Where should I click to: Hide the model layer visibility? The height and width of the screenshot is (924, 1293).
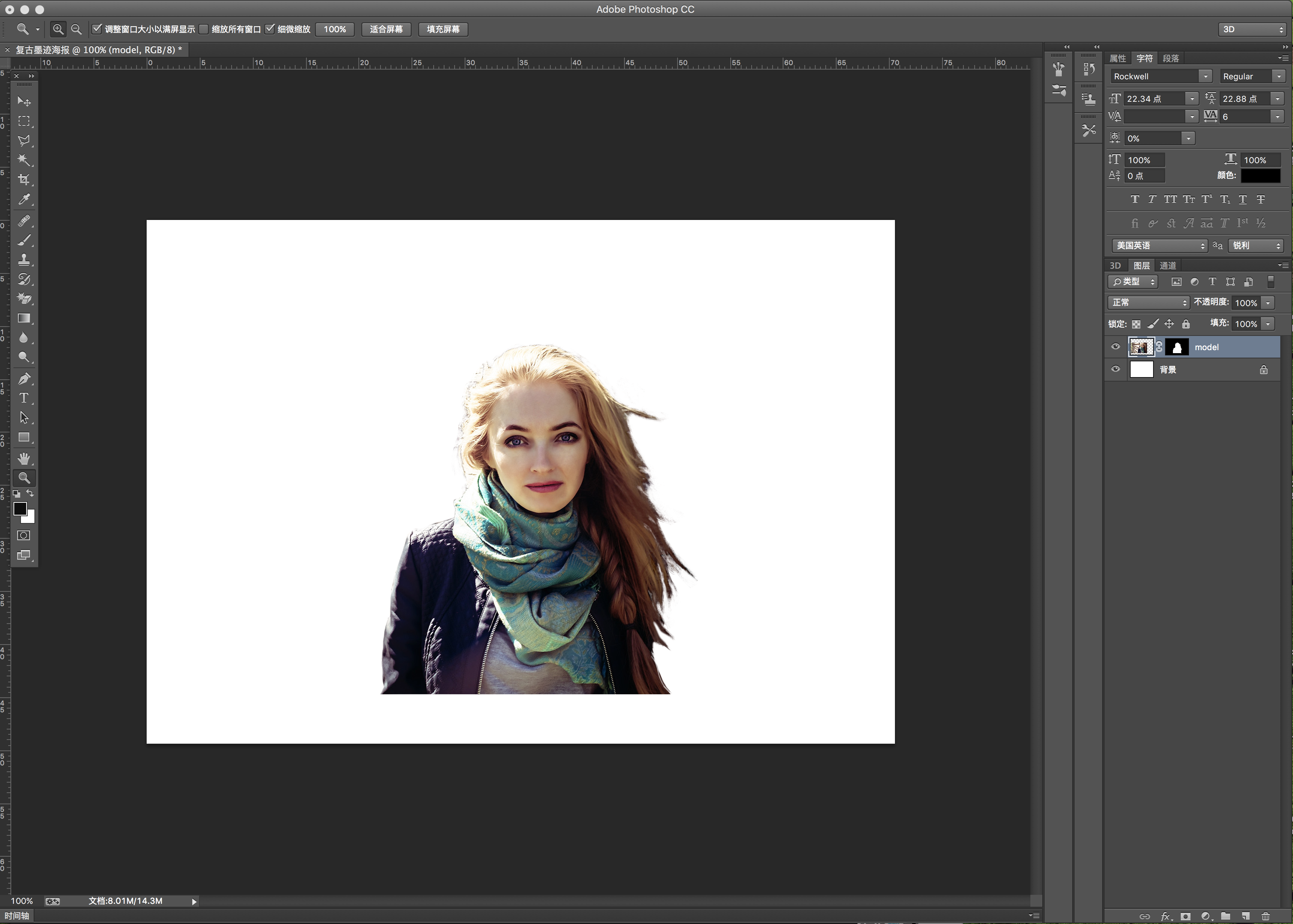1115,347
